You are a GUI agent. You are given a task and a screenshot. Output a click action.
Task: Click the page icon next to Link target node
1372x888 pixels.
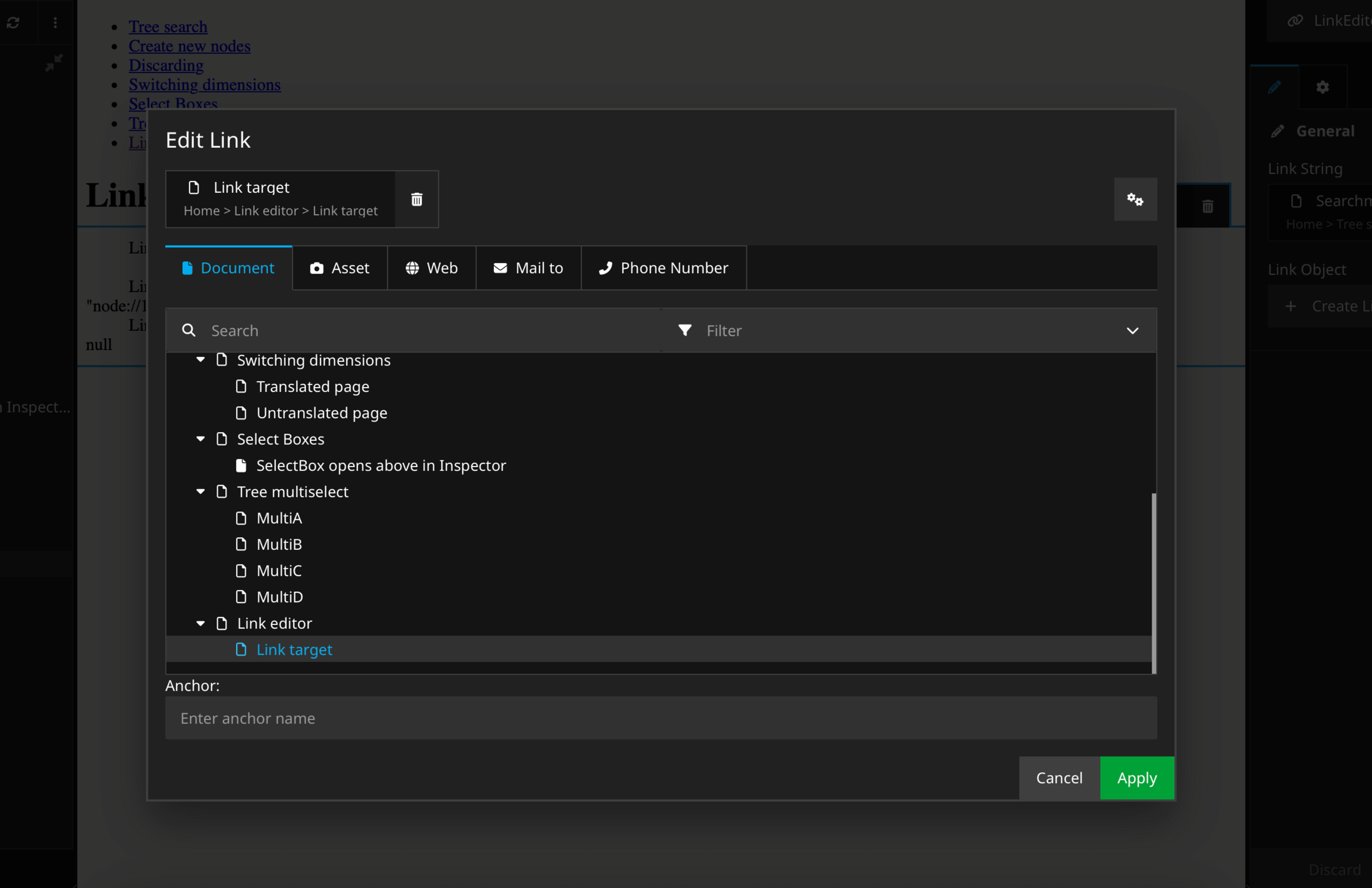pos(241,649)
